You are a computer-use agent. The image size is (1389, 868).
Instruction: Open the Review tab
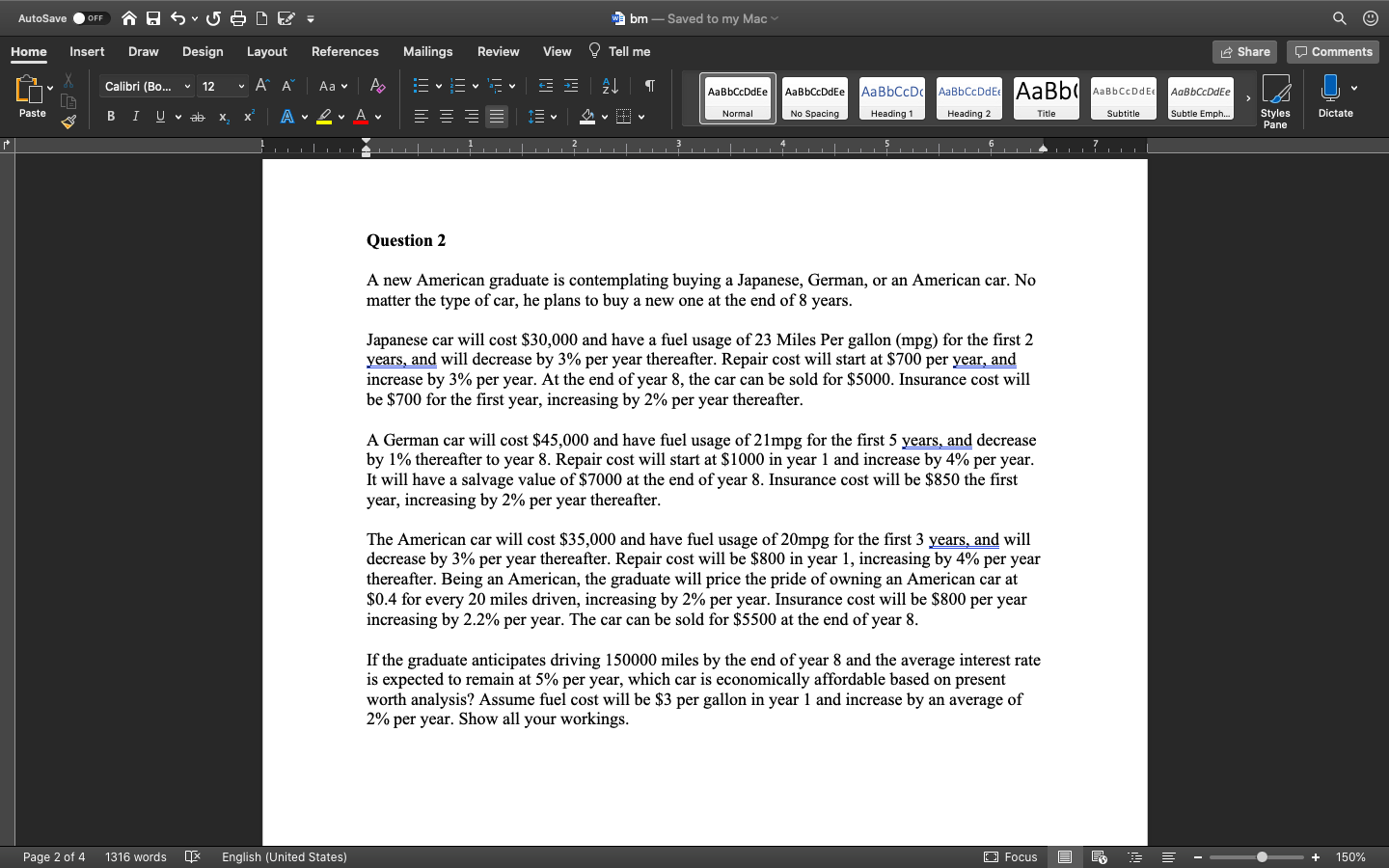(x=498, y=51)
